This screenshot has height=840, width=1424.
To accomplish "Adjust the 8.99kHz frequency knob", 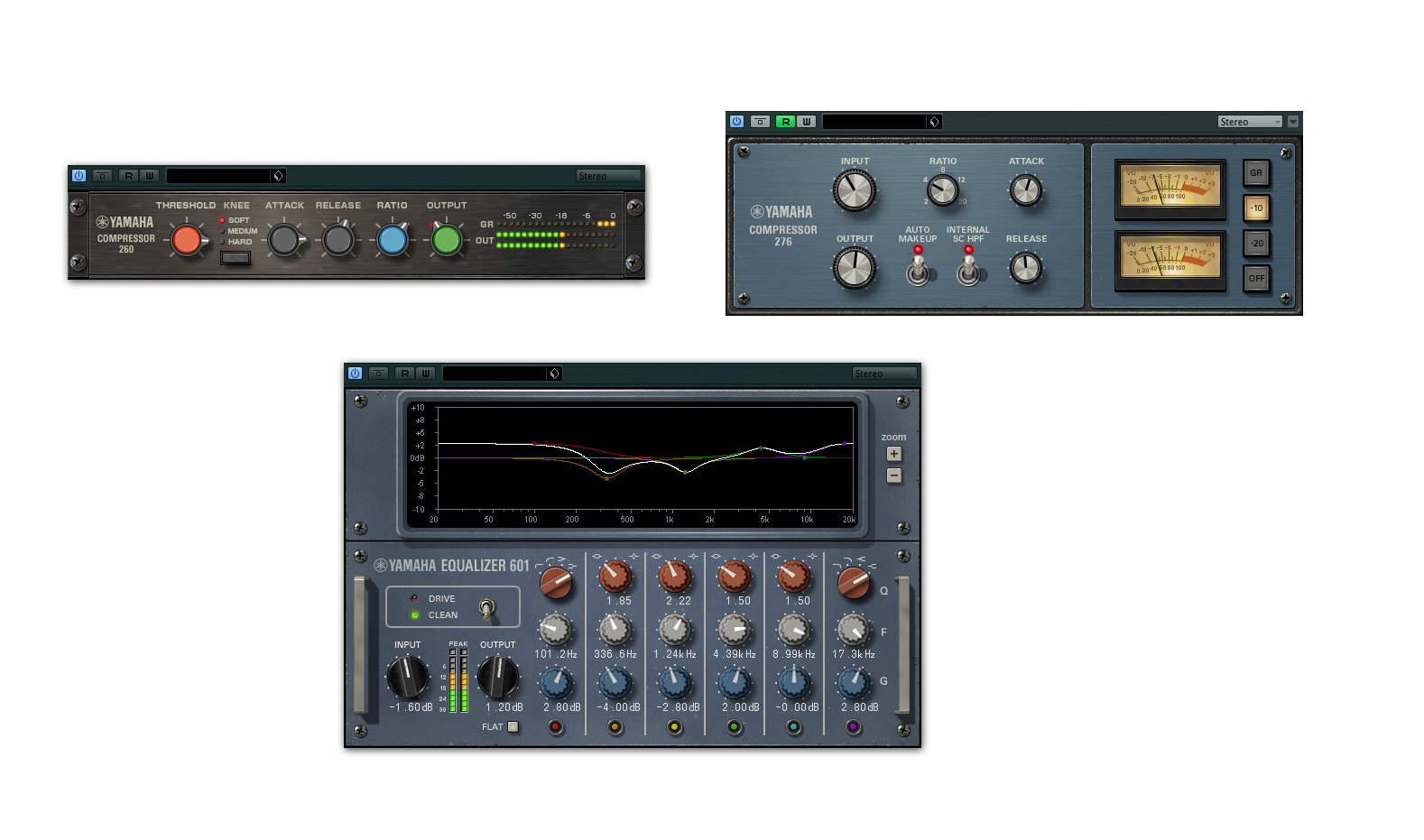I will (x=794, y=629).
